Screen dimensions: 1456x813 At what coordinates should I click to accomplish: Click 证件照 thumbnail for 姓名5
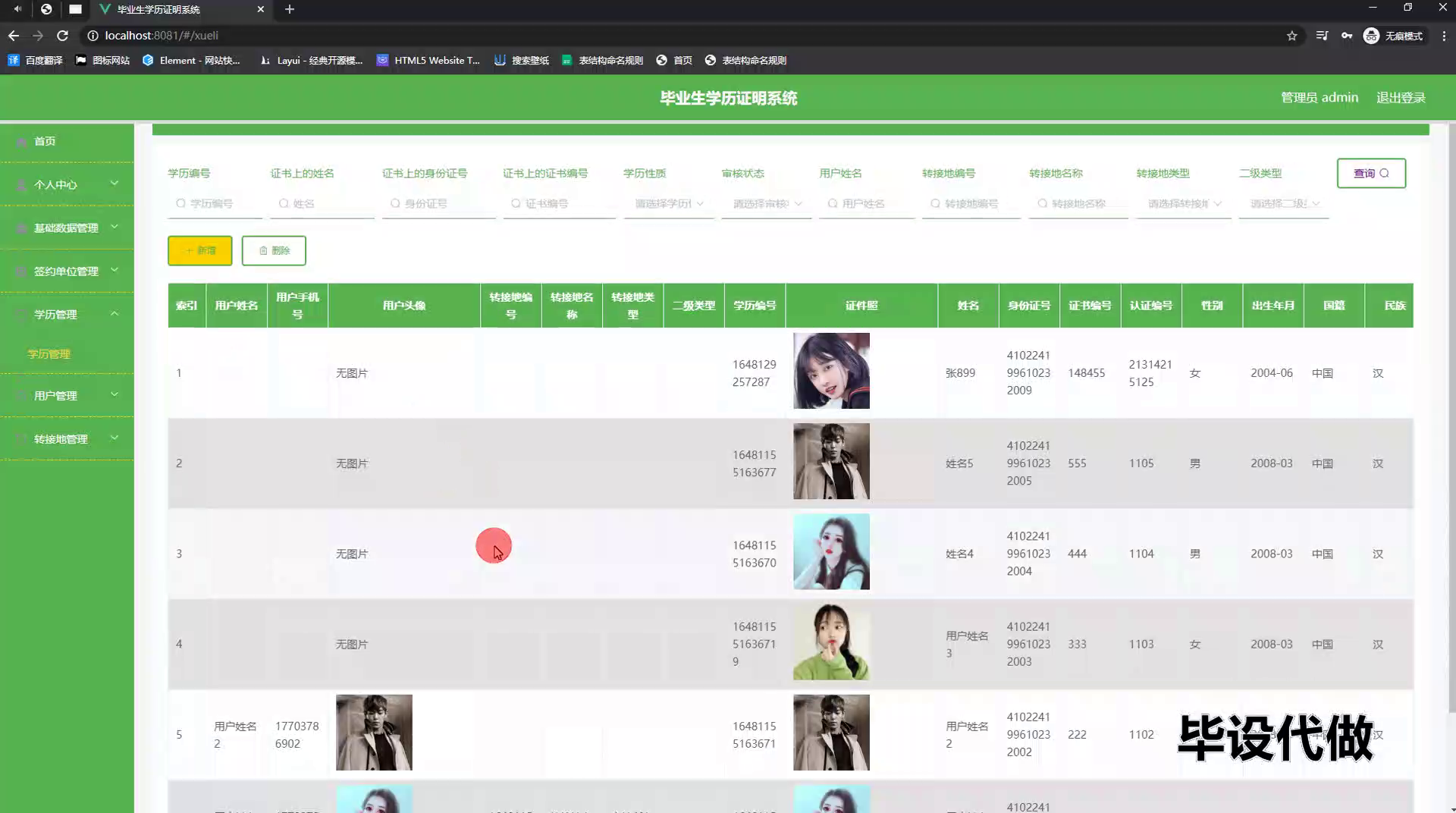831,461
